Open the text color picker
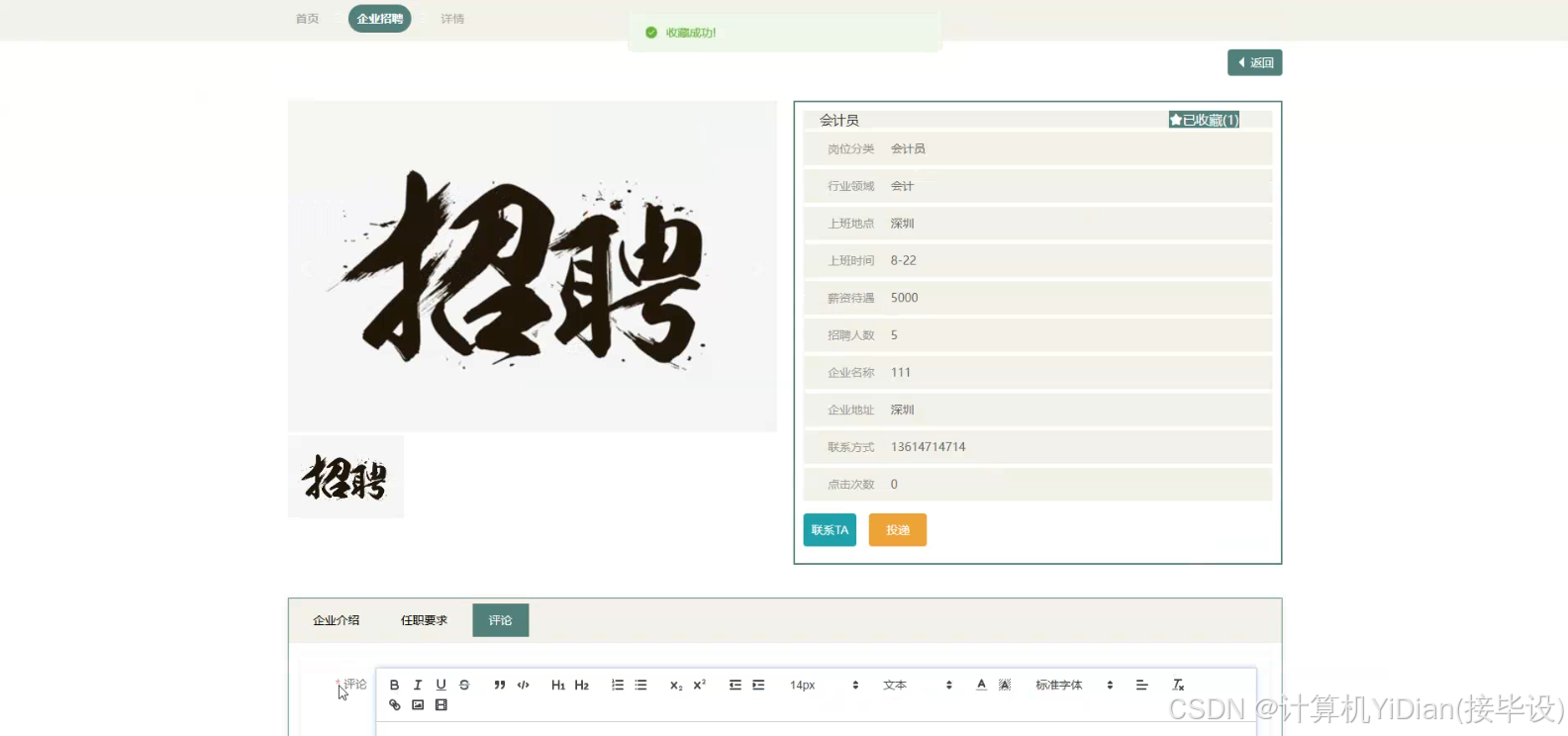This screenshot has width=1568, height=736. 981,685
